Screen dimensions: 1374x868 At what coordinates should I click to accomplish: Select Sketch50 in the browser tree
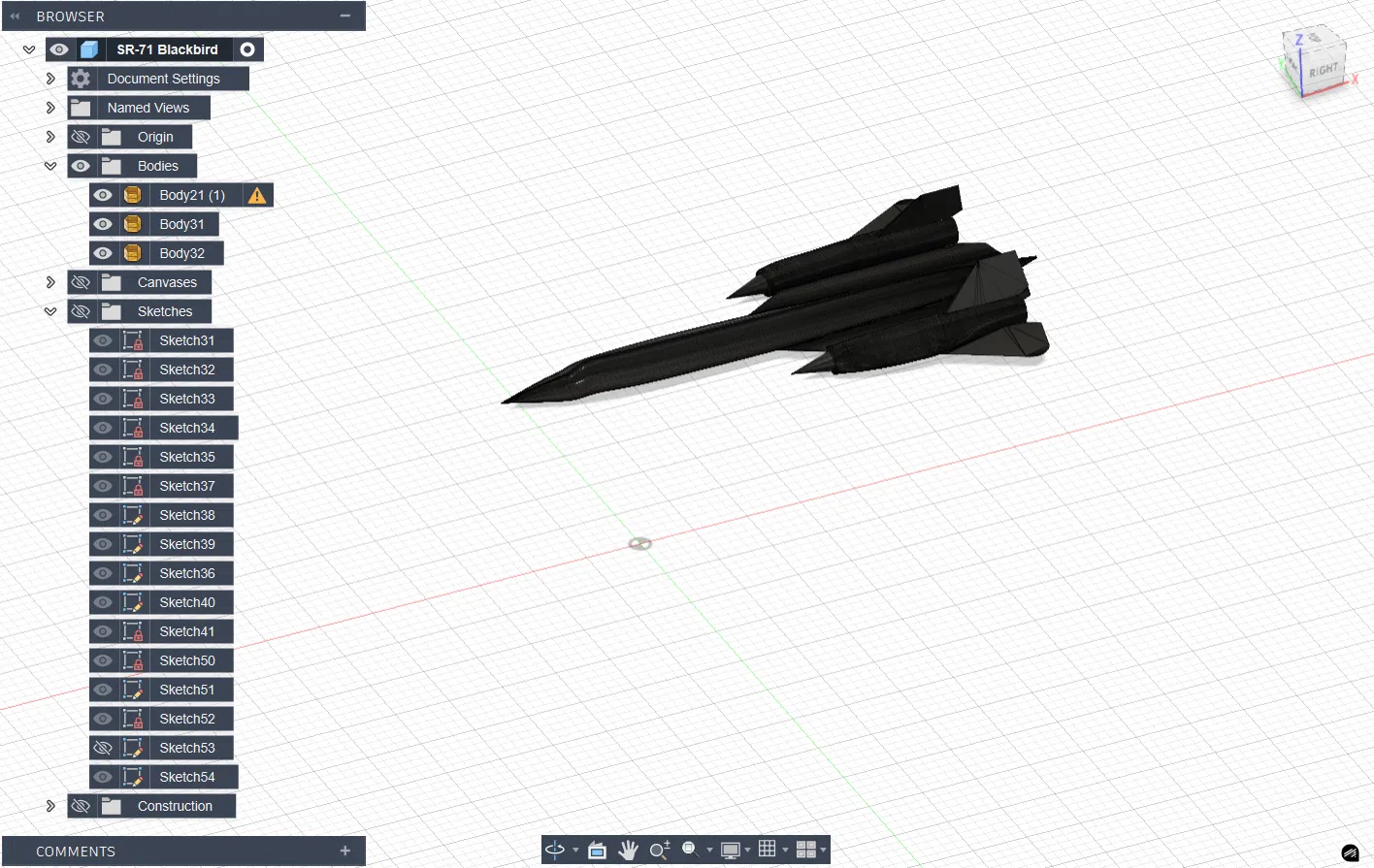187,660
